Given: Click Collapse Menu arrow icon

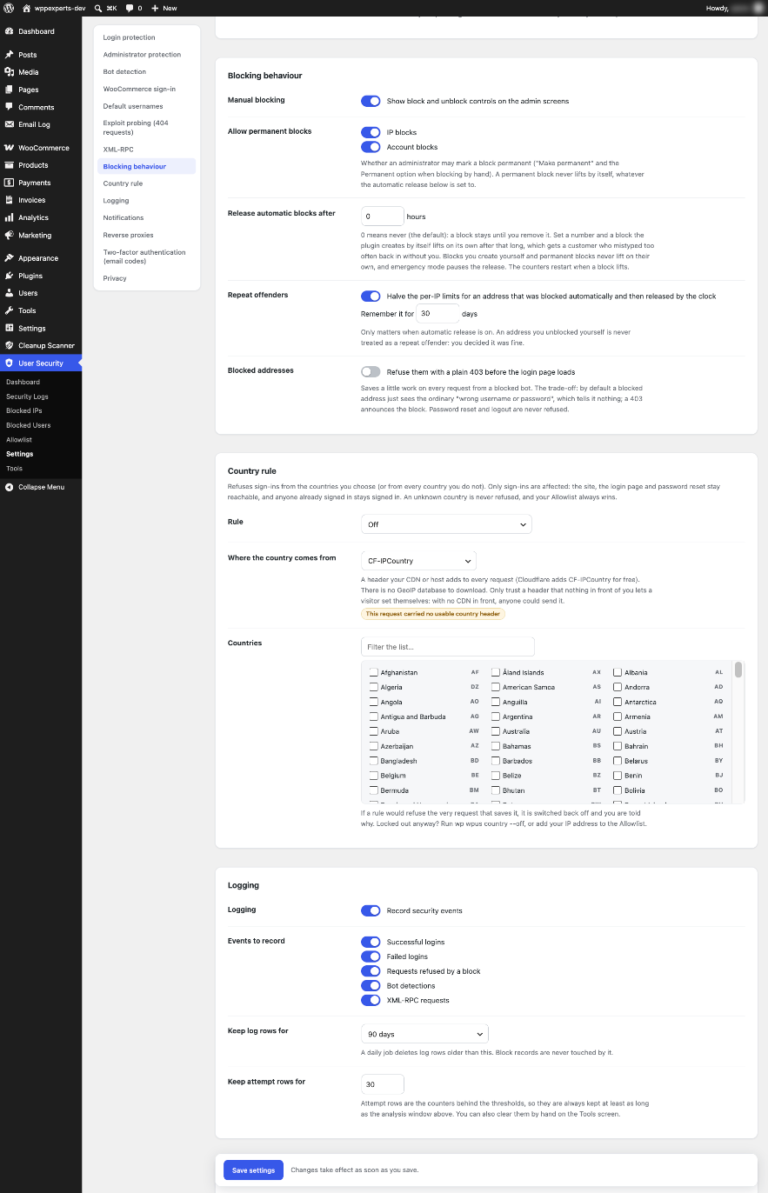Looking at the screenshot, I should point(9,487).
